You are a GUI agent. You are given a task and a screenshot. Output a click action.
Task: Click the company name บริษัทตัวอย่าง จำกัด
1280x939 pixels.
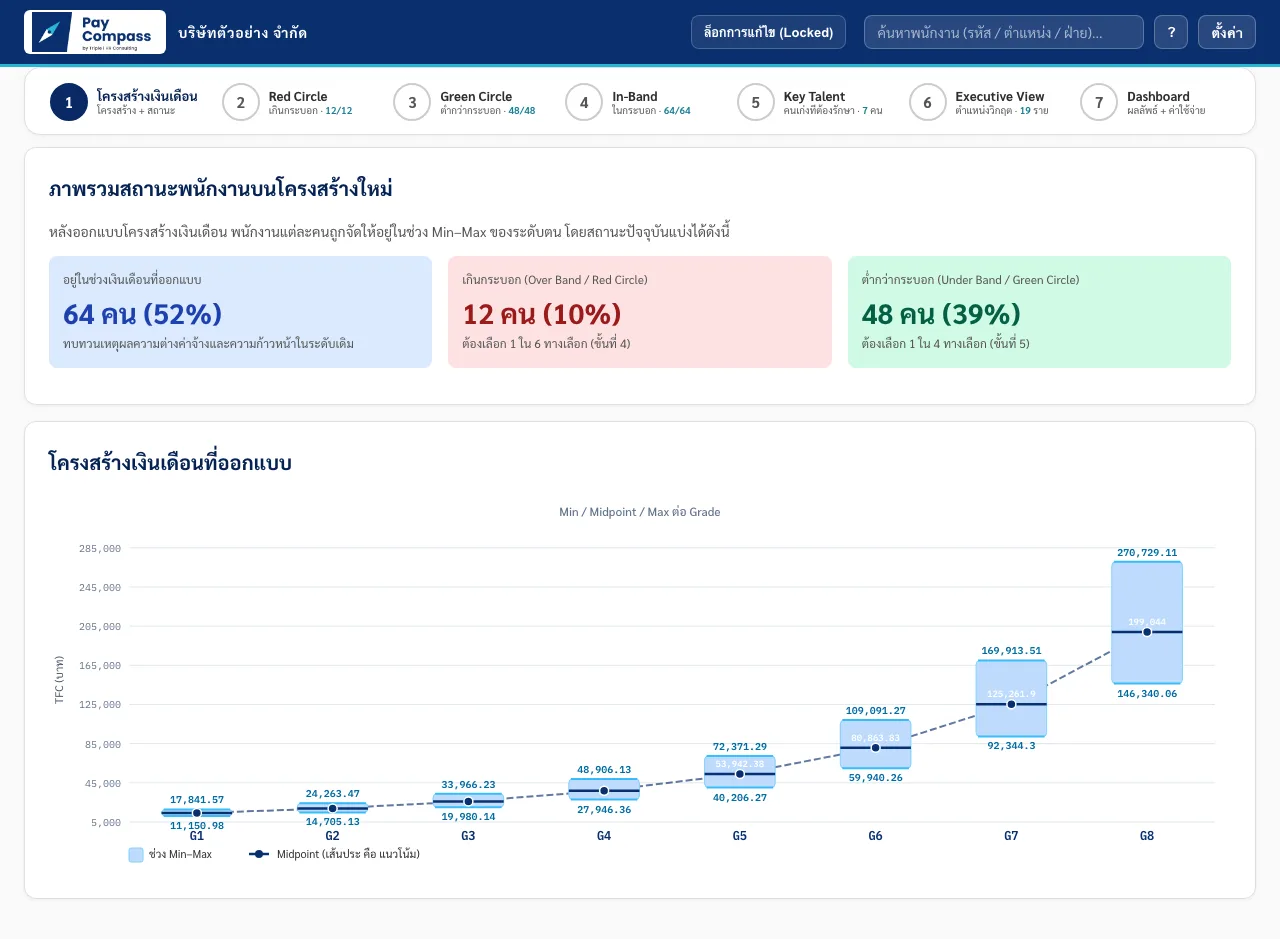[x=242, y=33]
